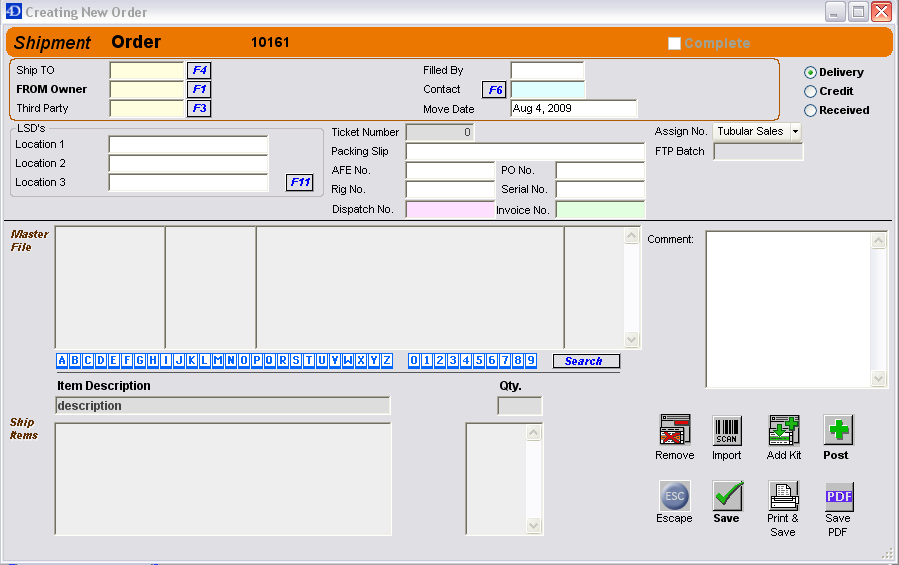Screen dimensions: 899x565
Task: Click Ship Items quantity list scroll down arrow
Action: [x=533, y=525]
